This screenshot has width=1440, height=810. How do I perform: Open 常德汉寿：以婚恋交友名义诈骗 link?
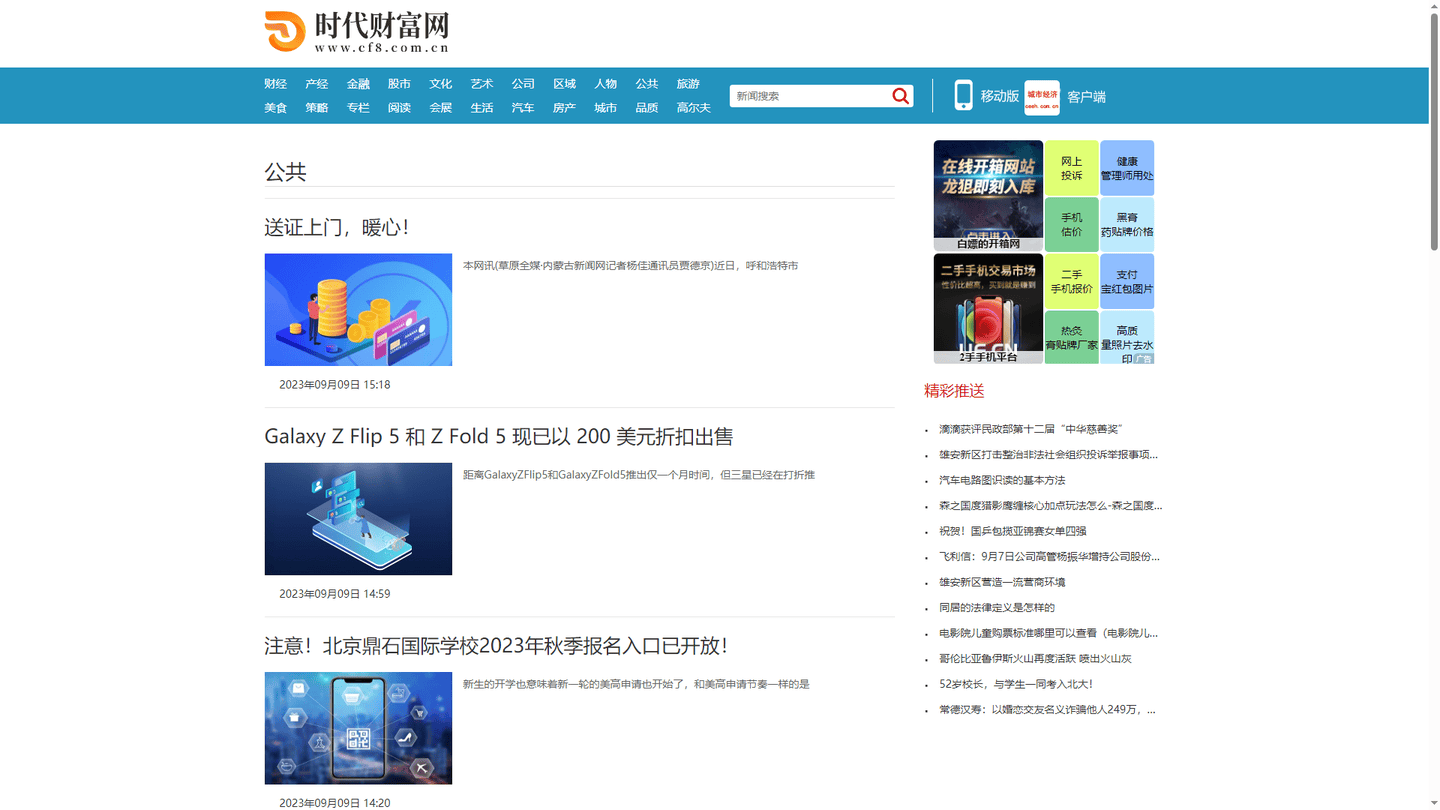1047,710
